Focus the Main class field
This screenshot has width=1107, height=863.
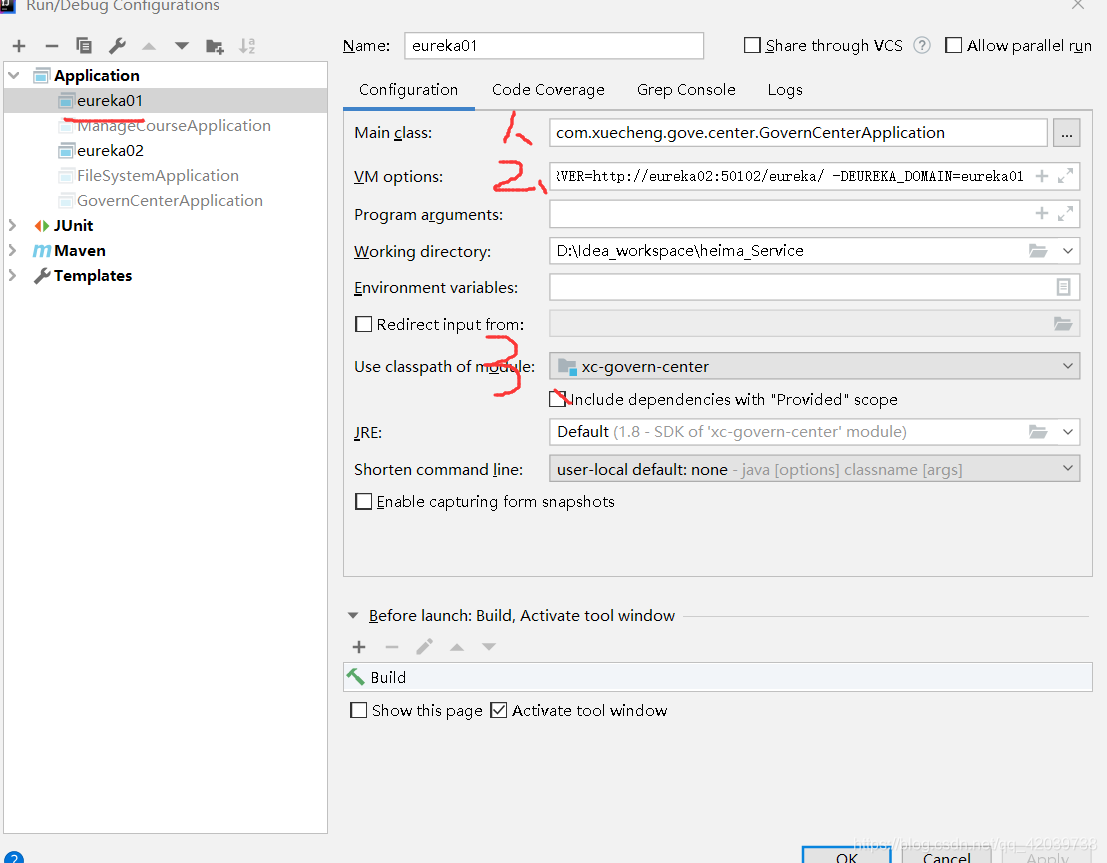(x=798, y=133)
